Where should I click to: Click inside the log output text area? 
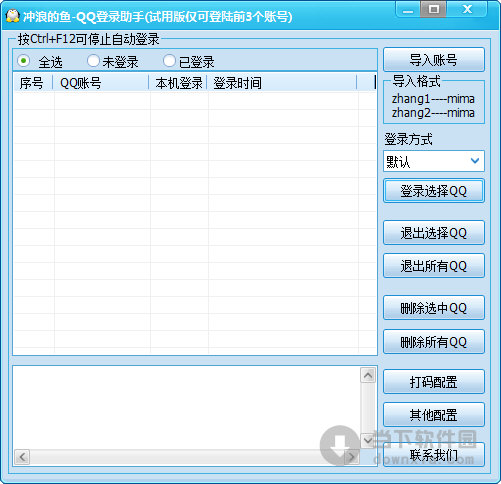pos(187,407)
